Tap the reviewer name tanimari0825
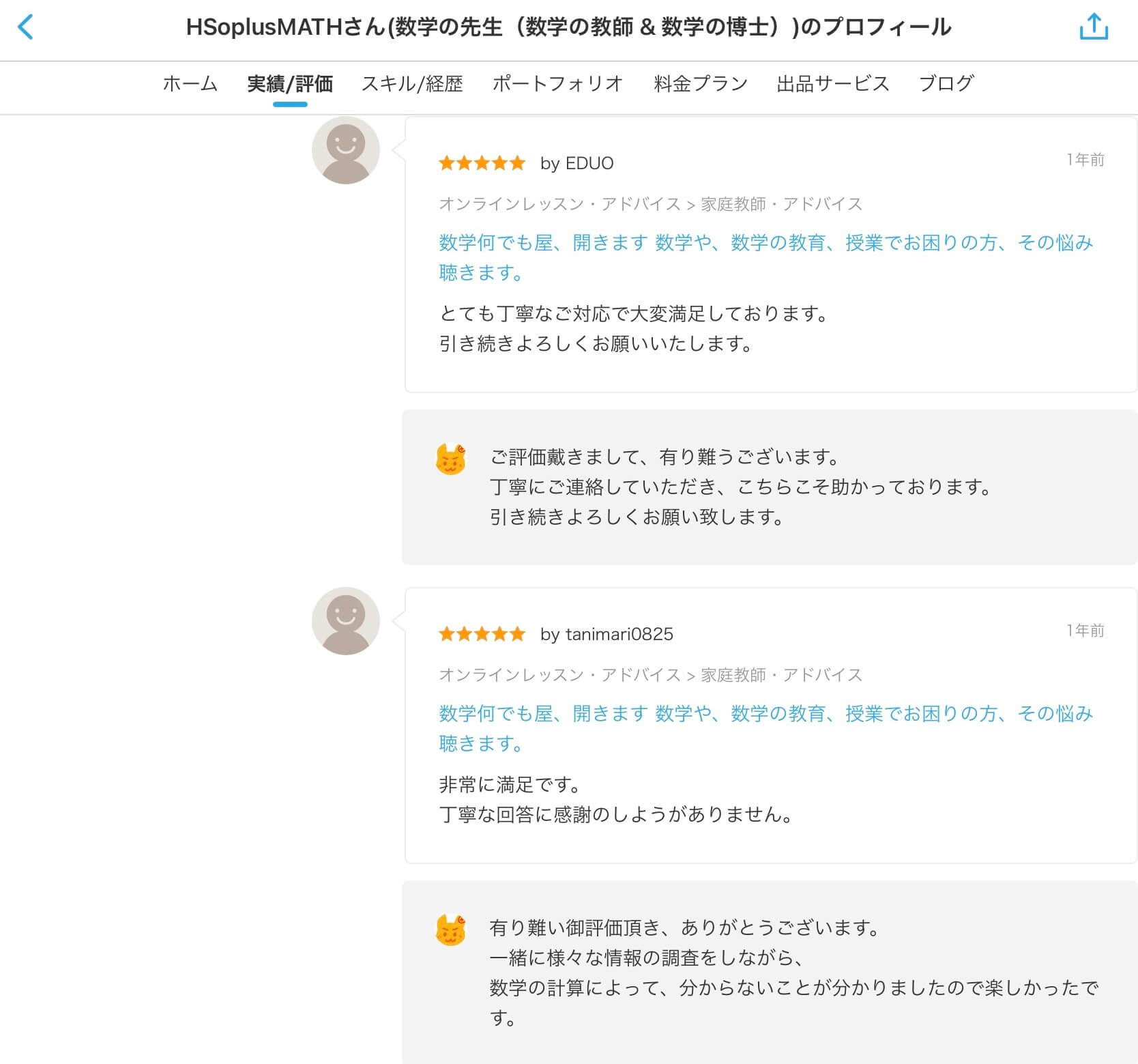This screenshot has height=1064, width=1138. tap(618, 634)
